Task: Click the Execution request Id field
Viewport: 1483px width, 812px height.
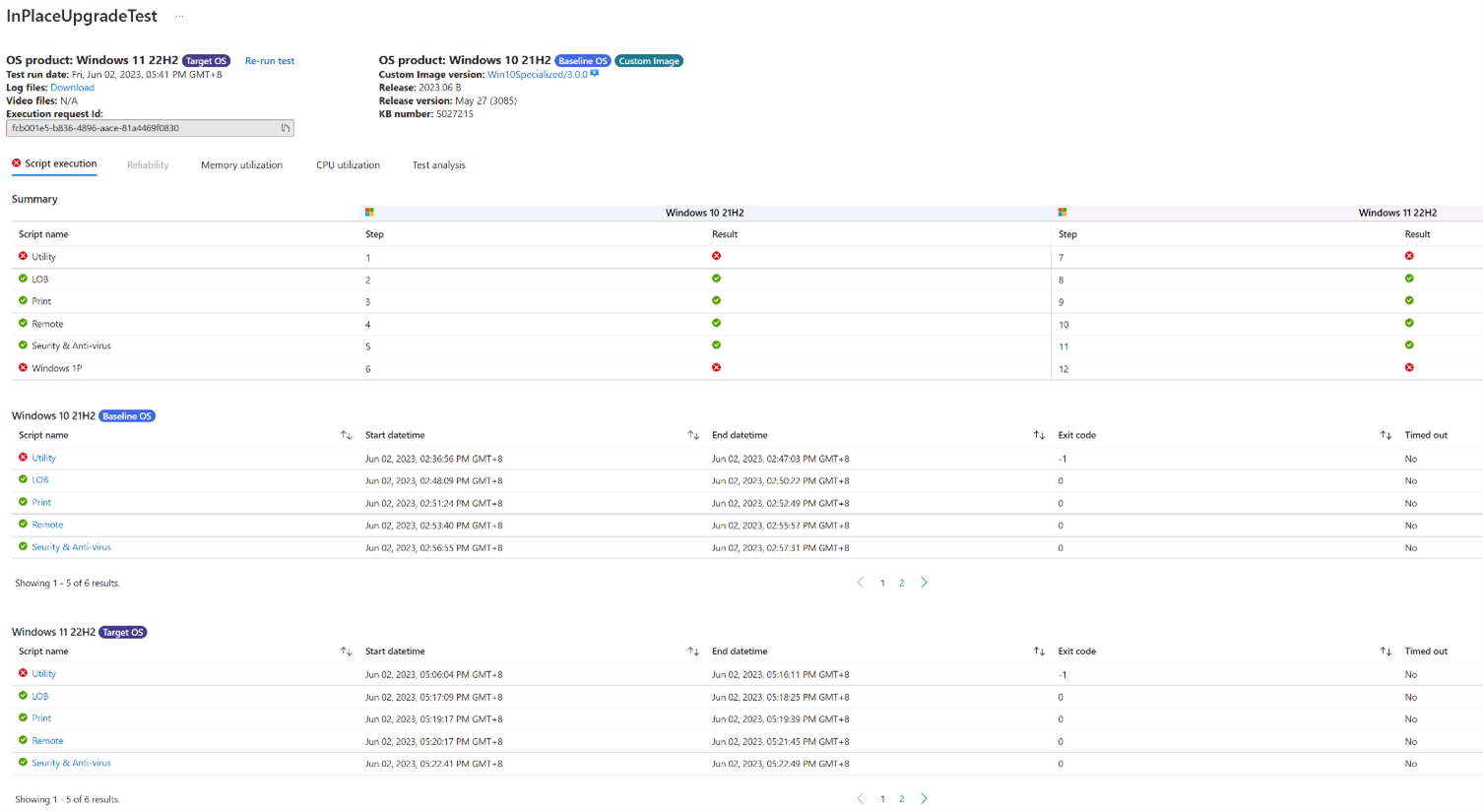Action: click(150, 128)
